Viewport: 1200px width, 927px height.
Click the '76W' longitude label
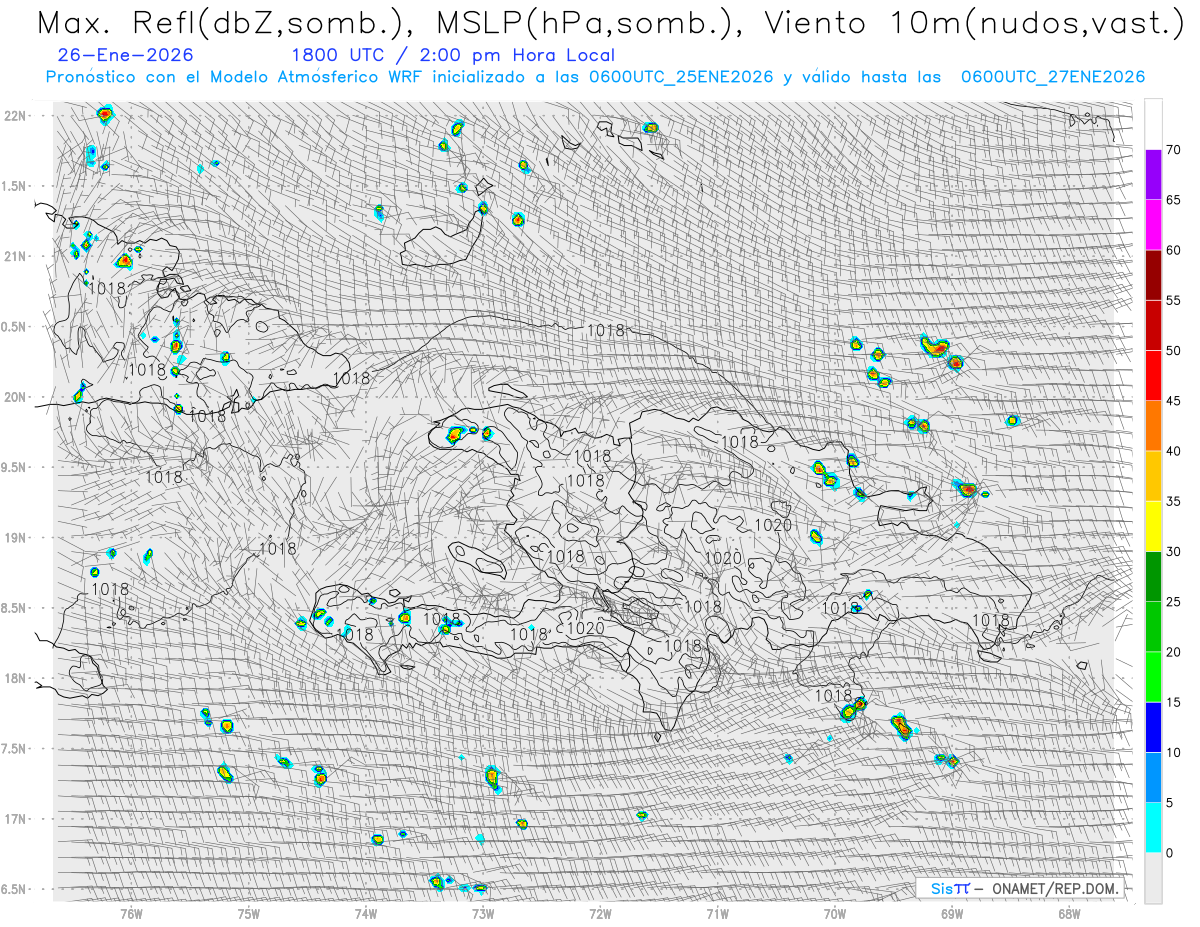pyautogui.click(x=131, y=912)
